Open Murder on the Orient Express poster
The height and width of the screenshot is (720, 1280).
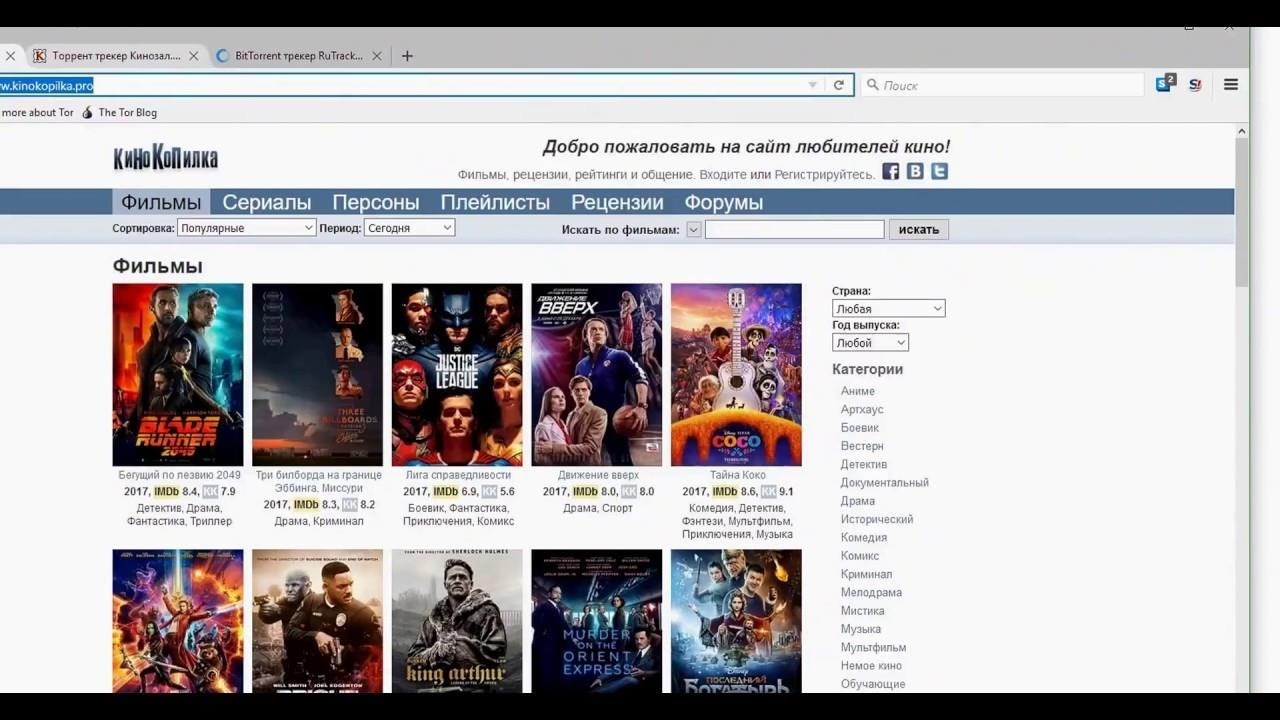pyautogui.click(x=596, y=621)
